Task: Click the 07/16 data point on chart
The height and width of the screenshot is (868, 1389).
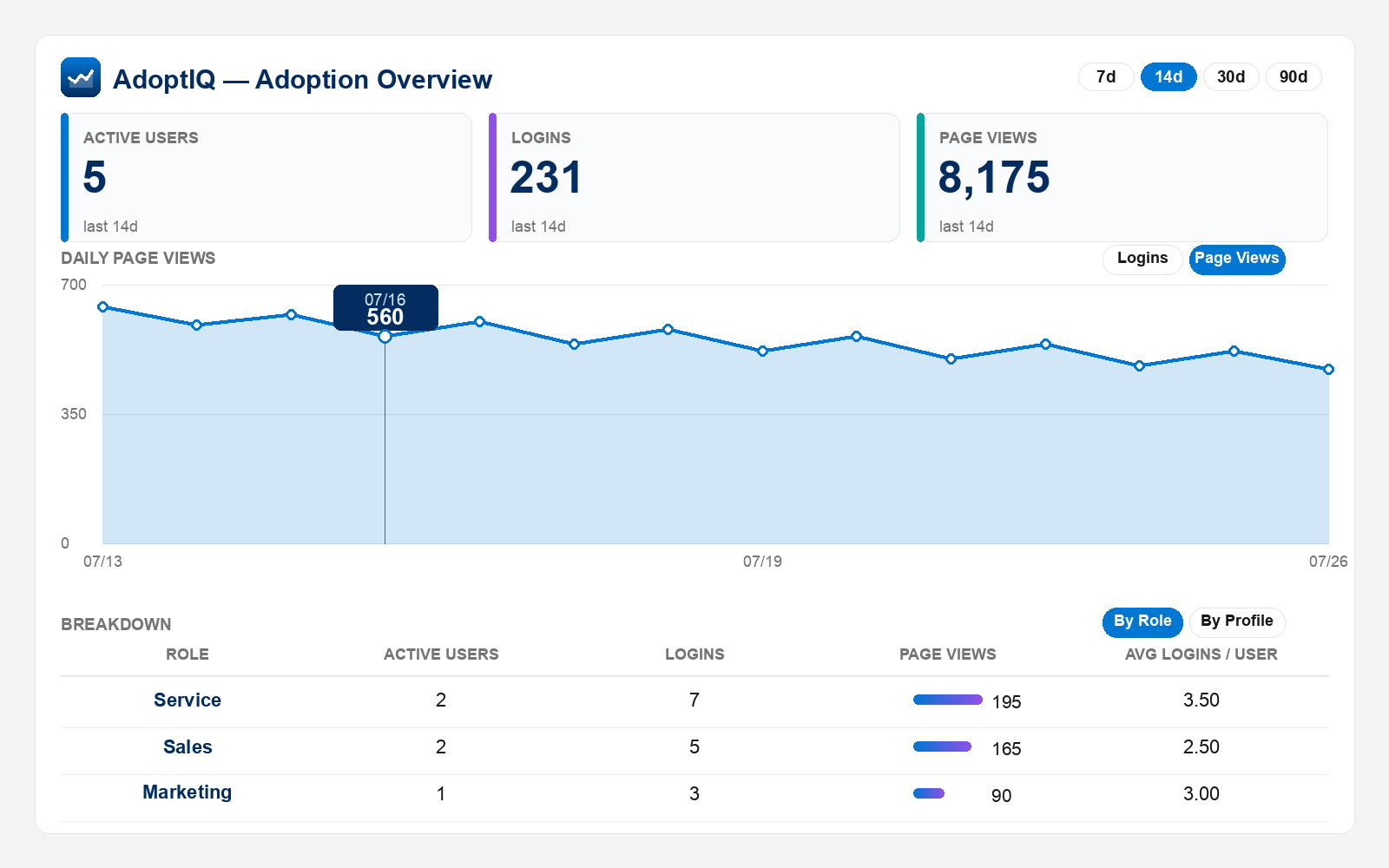Action: point(385,336)
